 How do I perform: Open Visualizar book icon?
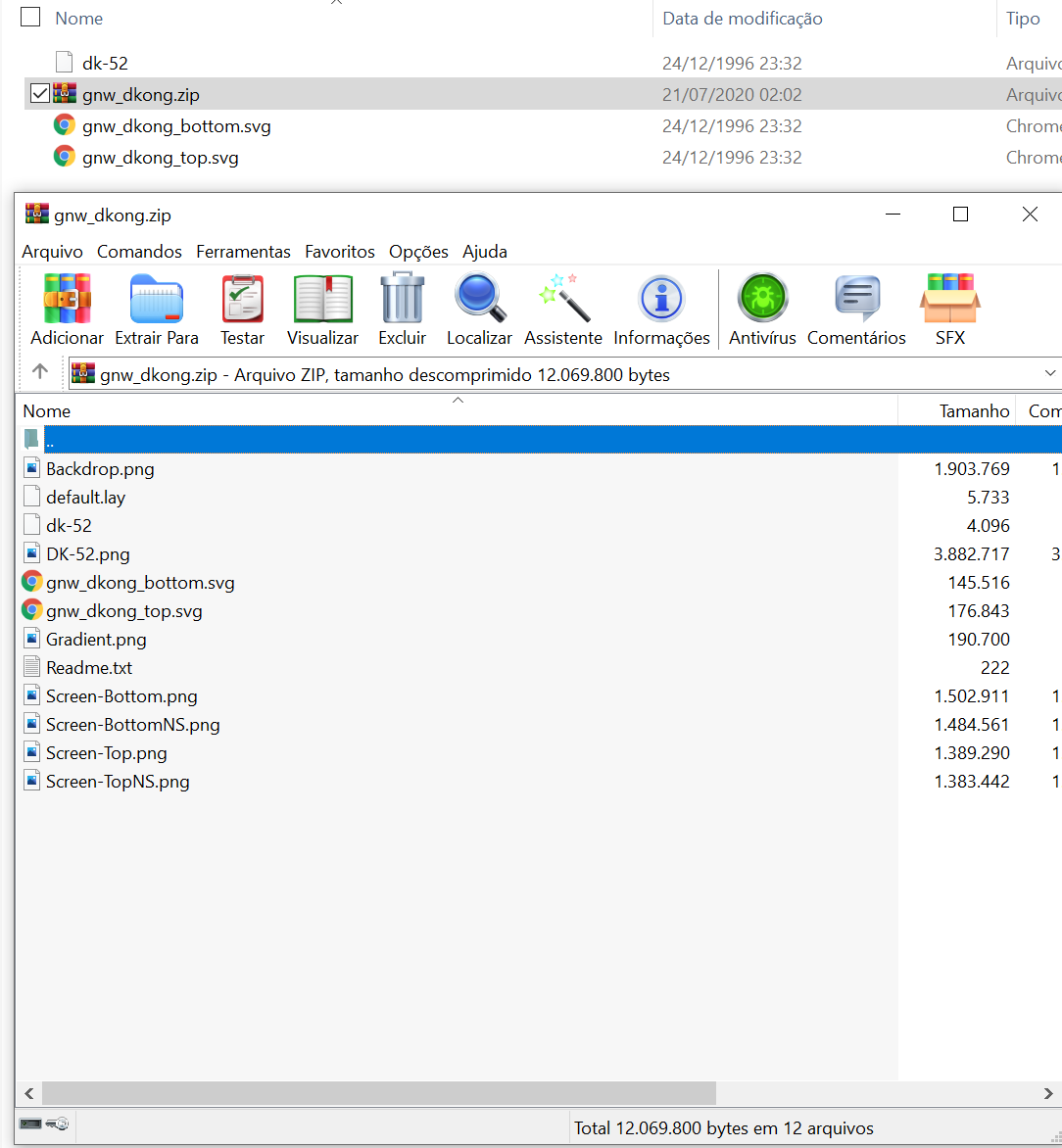click(x=322, y=299)
